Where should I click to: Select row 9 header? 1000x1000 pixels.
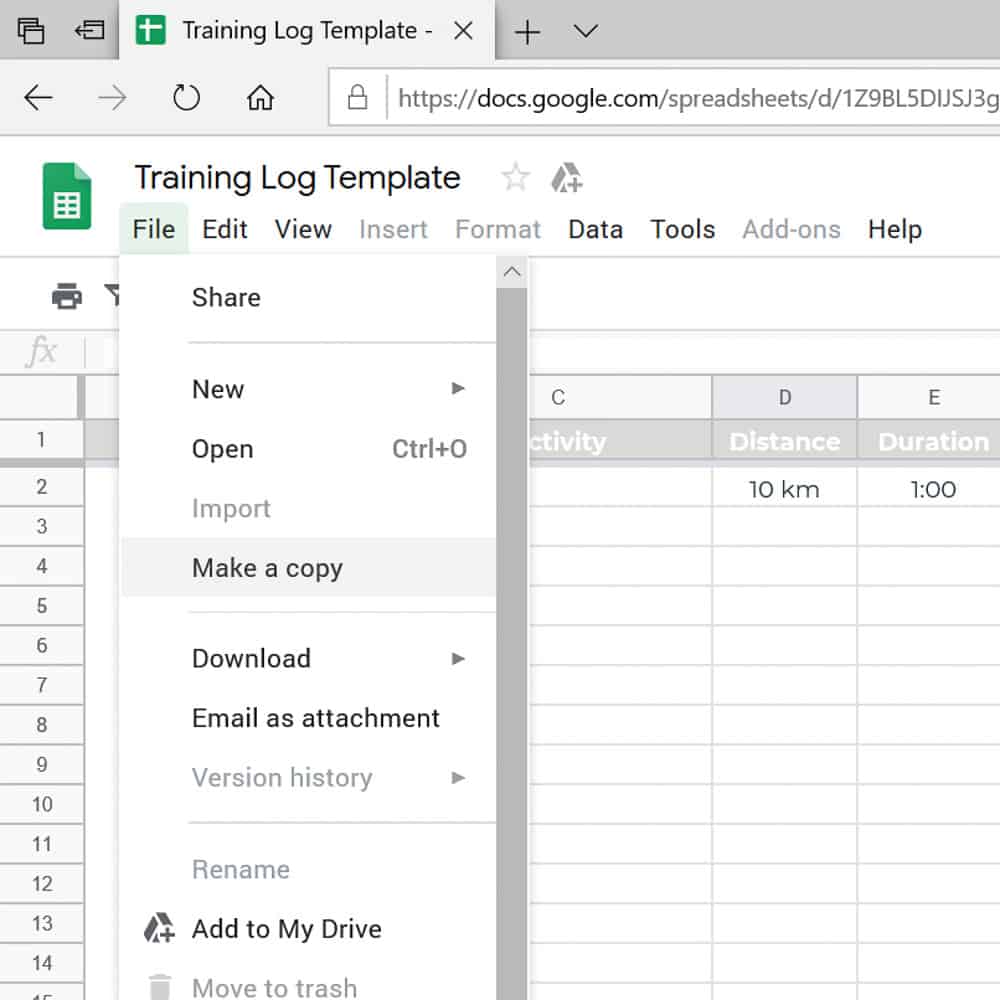coord(41,764)
